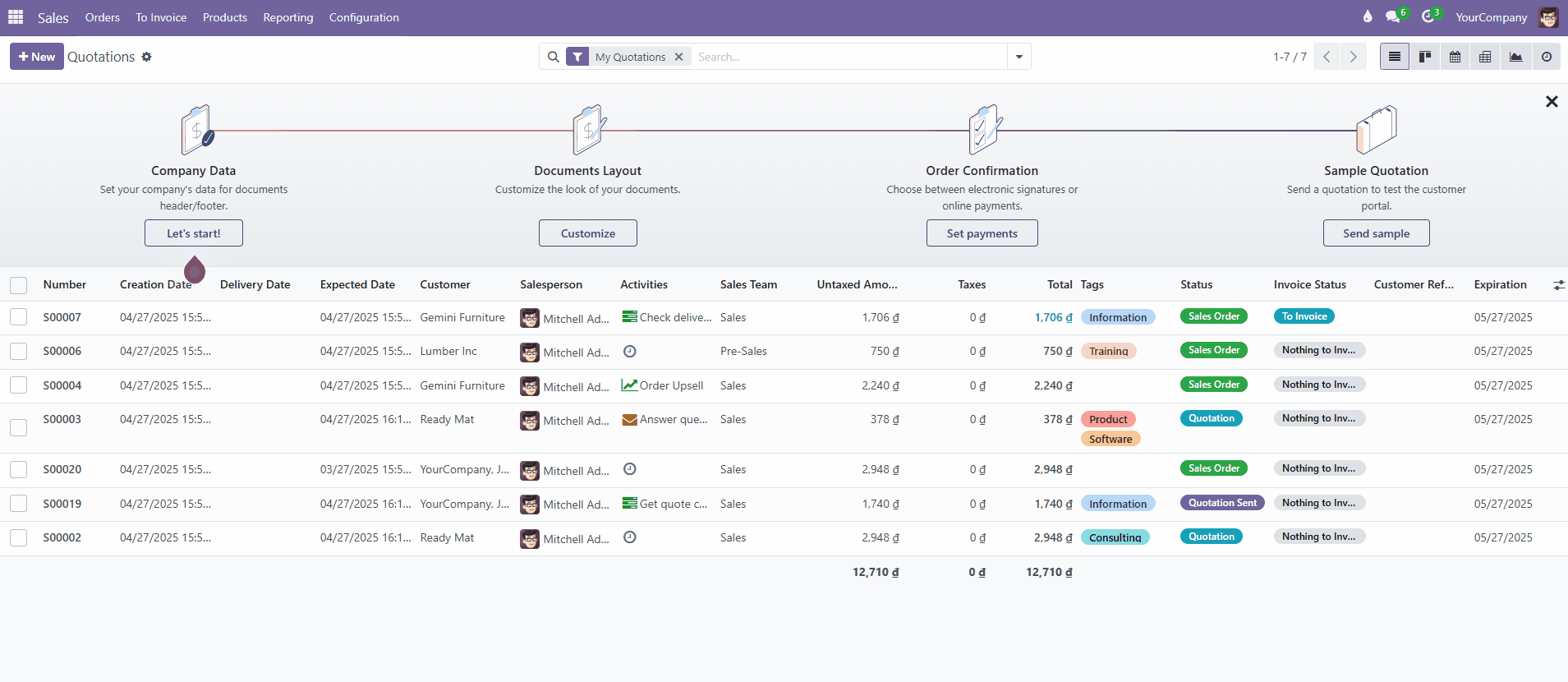Click the Information tag on S00007
This screenshot has height=682, width=1568.
coord(1118,317)
